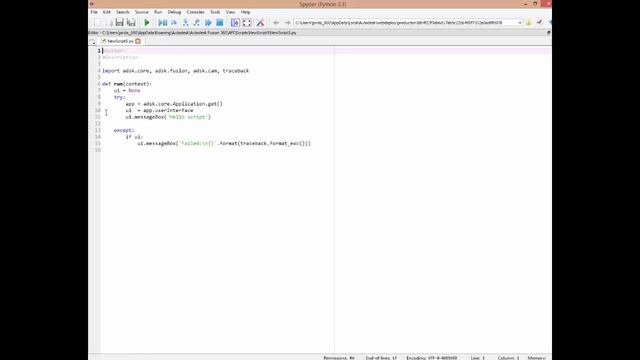Click the 'ui = None' code line
640x360 pixels.
(127, 90)
